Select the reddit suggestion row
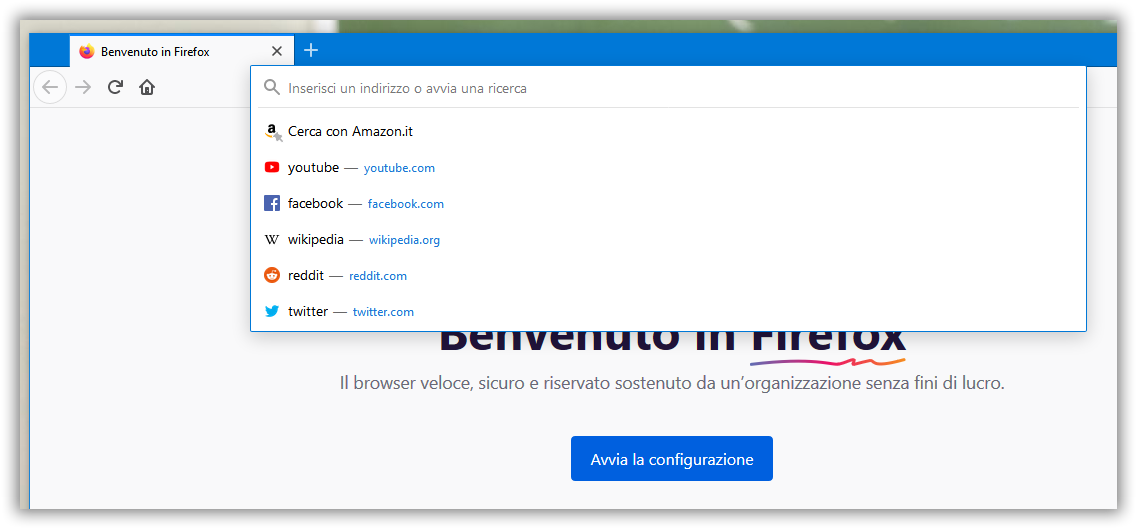1137x529 pixels. point(668,275)
